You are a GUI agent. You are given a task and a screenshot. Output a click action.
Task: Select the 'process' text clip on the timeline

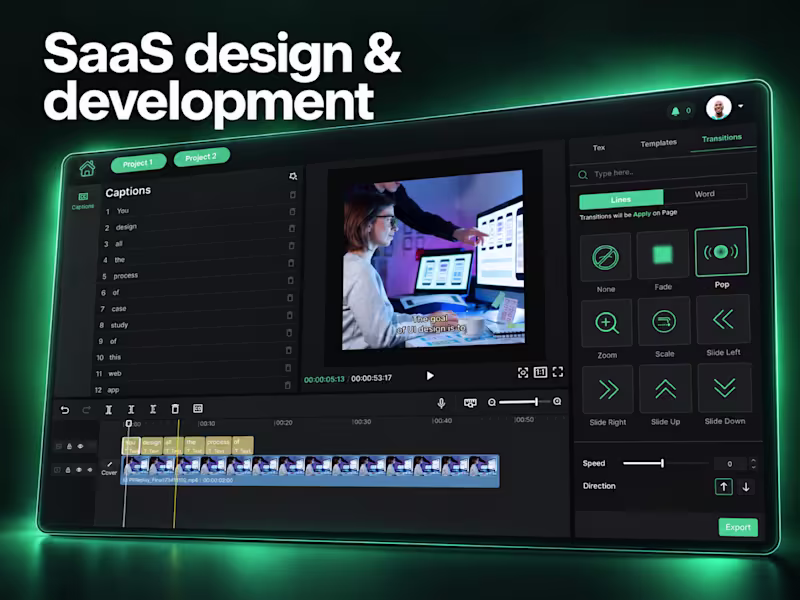(x=218, y=445)
